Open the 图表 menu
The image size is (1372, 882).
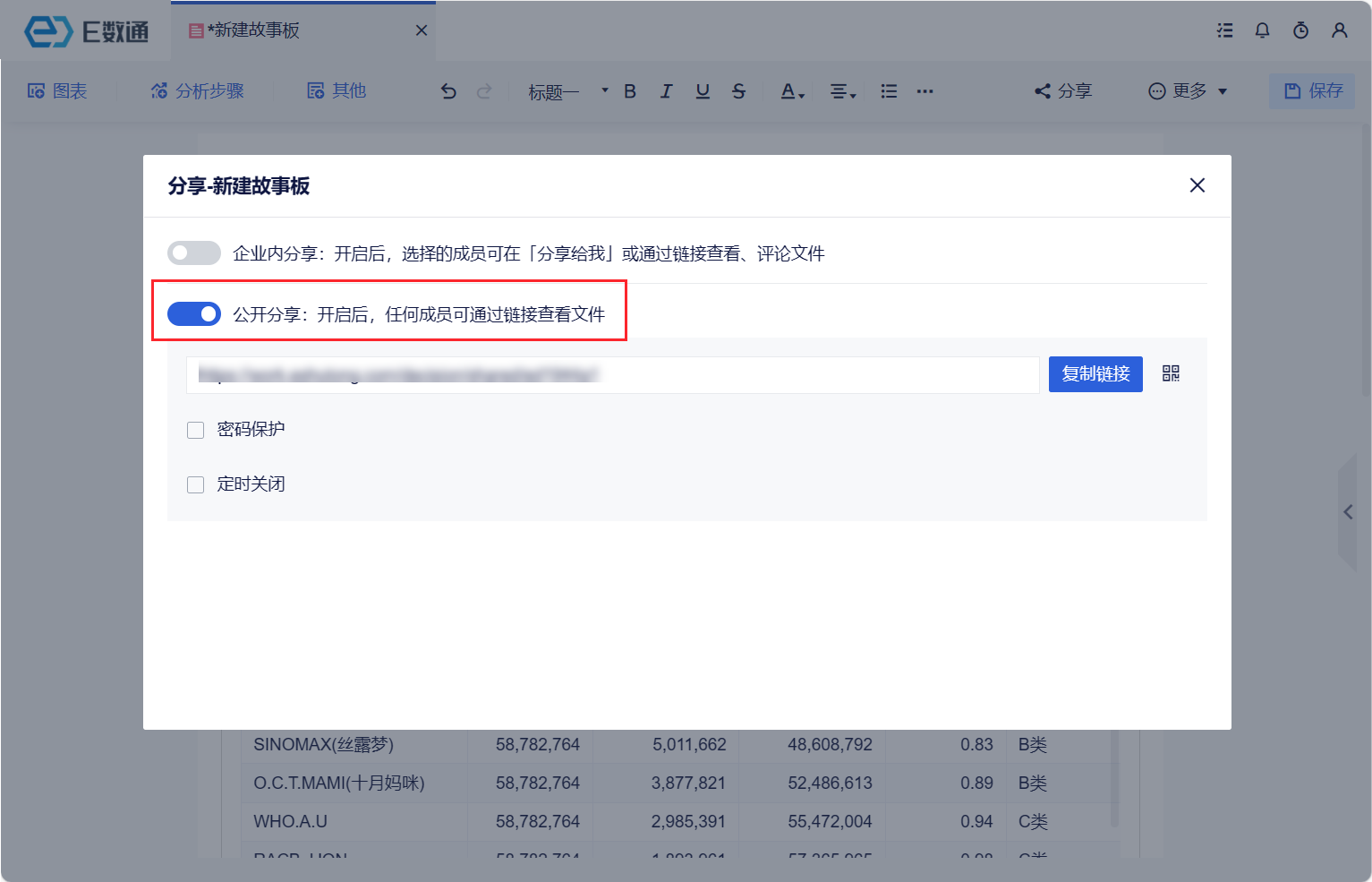tap(57, 91)
